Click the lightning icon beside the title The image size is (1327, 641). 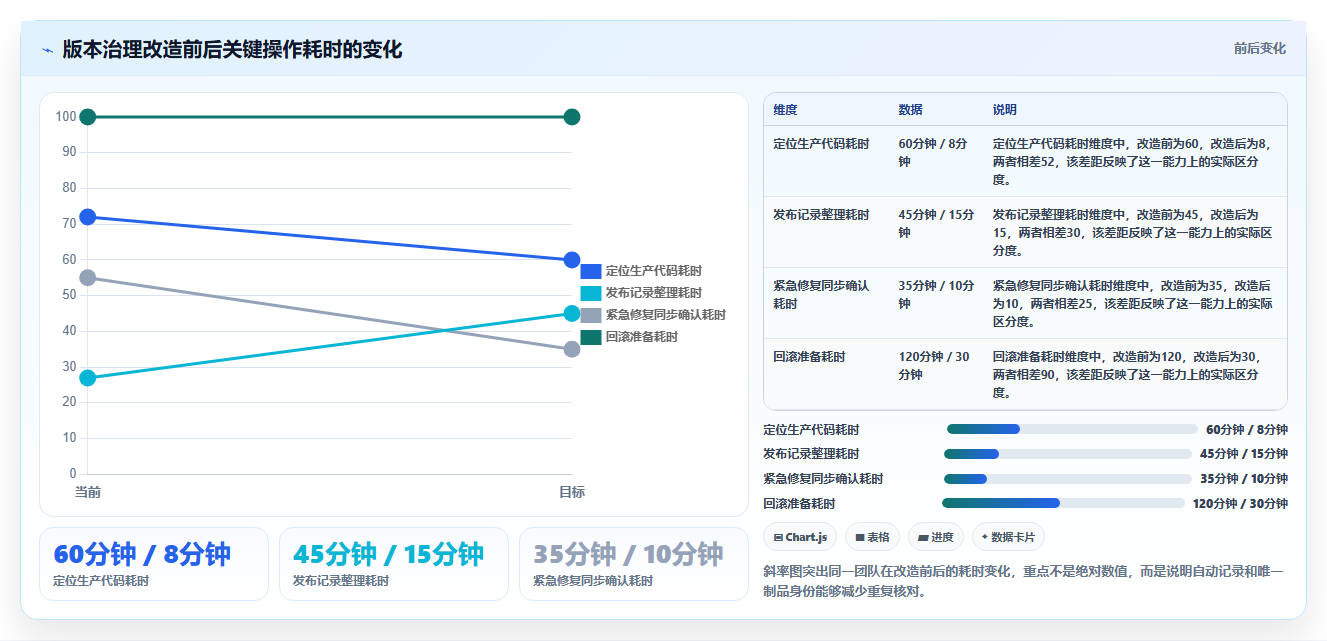47,50
